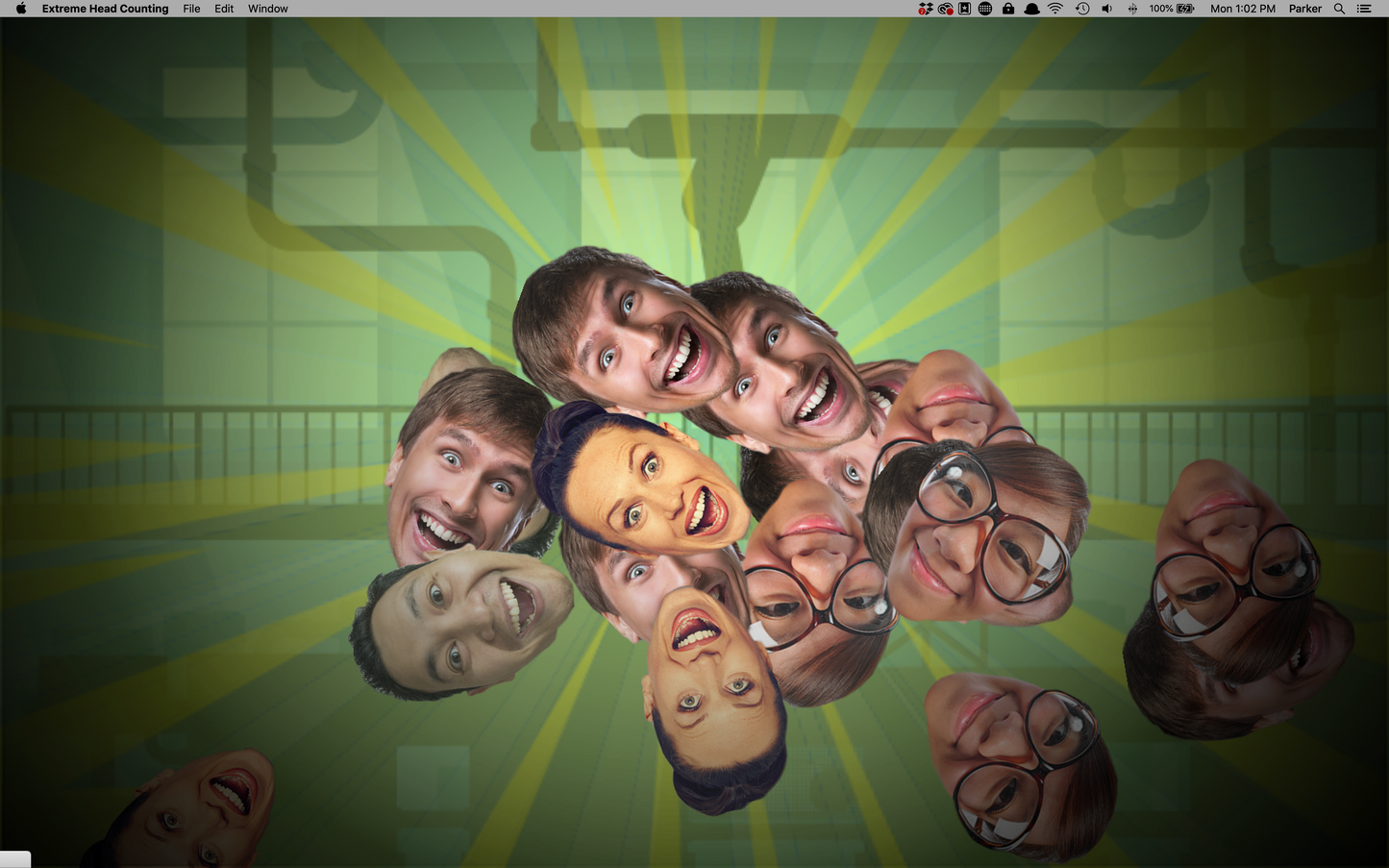Click the sideways head of the woman with dark bun
The width and height of the screenshot is (1389, 868).
coord(642,477)
